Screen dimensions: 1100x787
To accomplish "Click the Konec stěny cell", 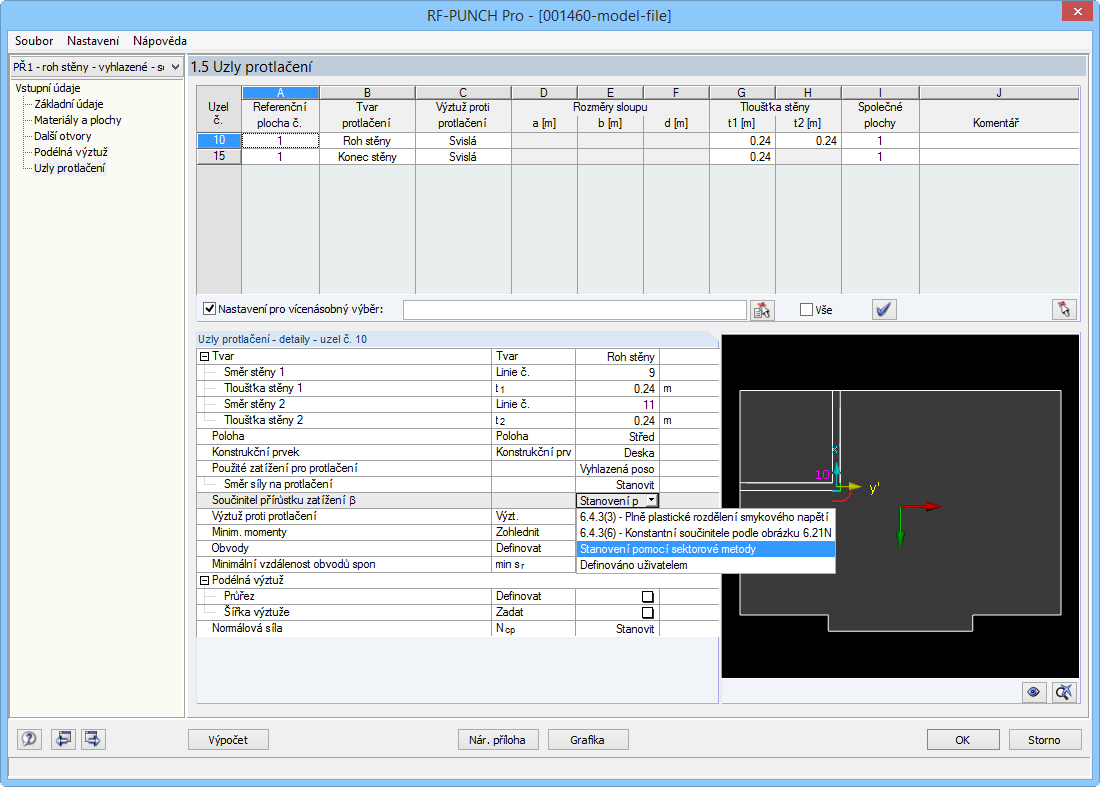I will click(x=367, y=156).
